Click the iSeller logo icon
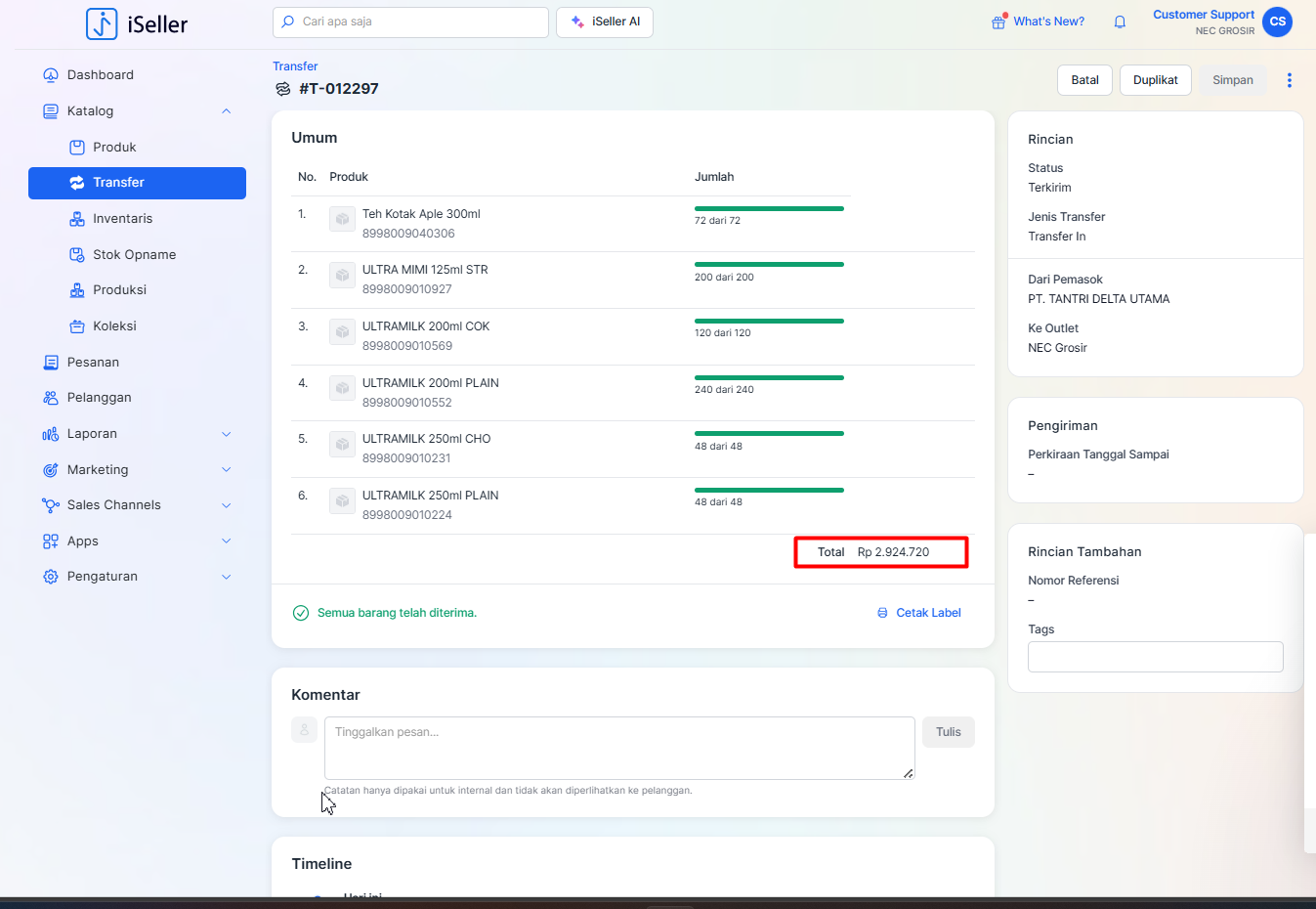This screenshot has height=909, width=1316. click(102, 23)
